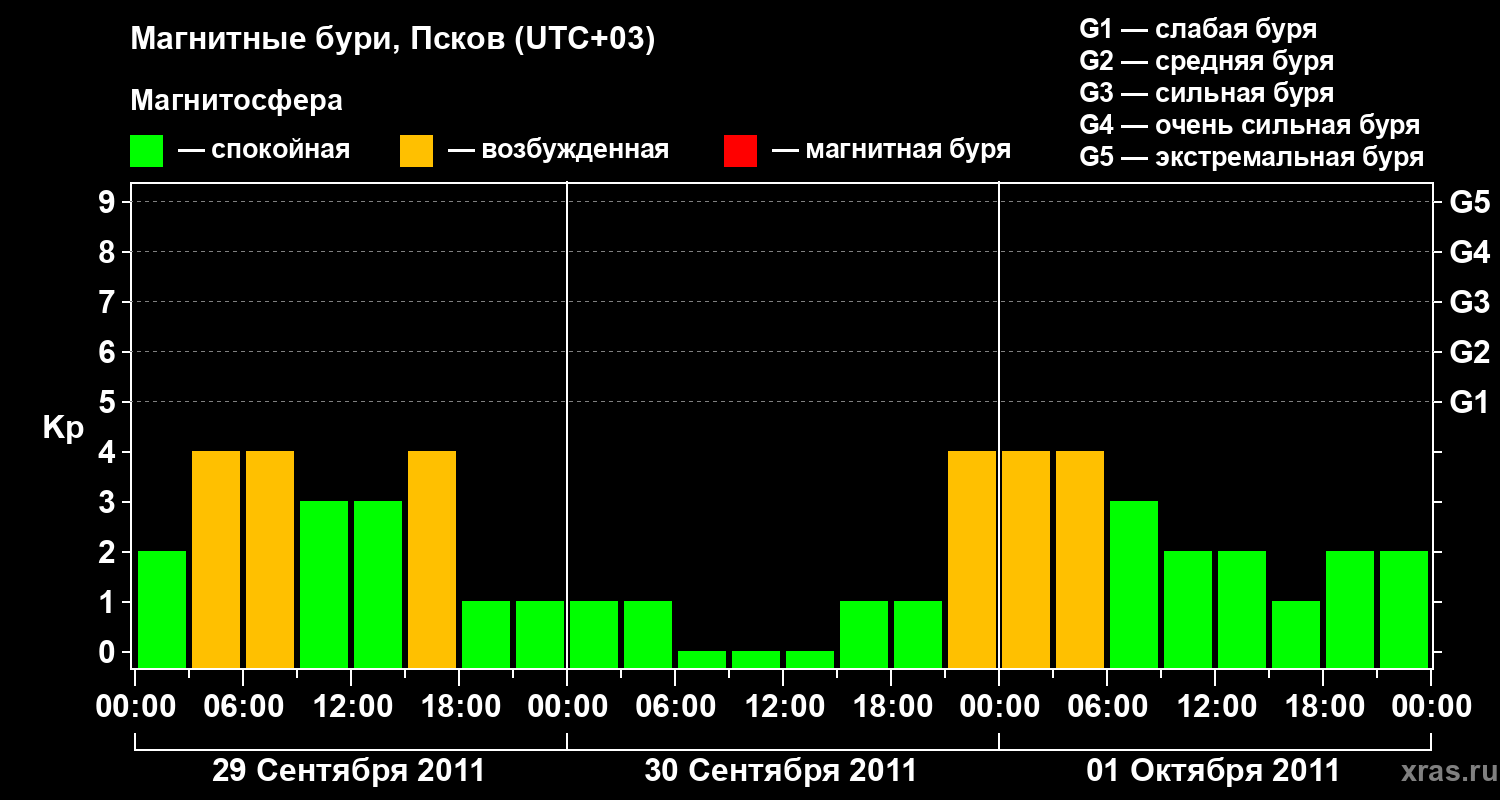1500x800 pixels.
Task: Click the 'G4 — очень сильная буря' line
Action: [x=1249, y=125]
